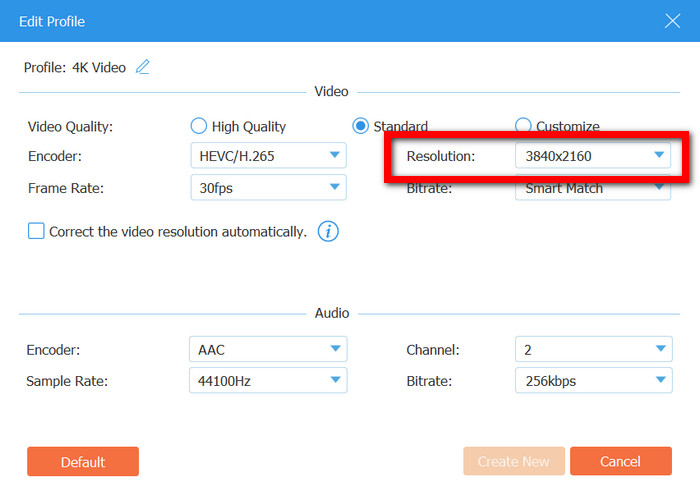This screenshot has width=700, height=496.
Task: Click the info icon beside resolution correction
Action: point(328,232)
